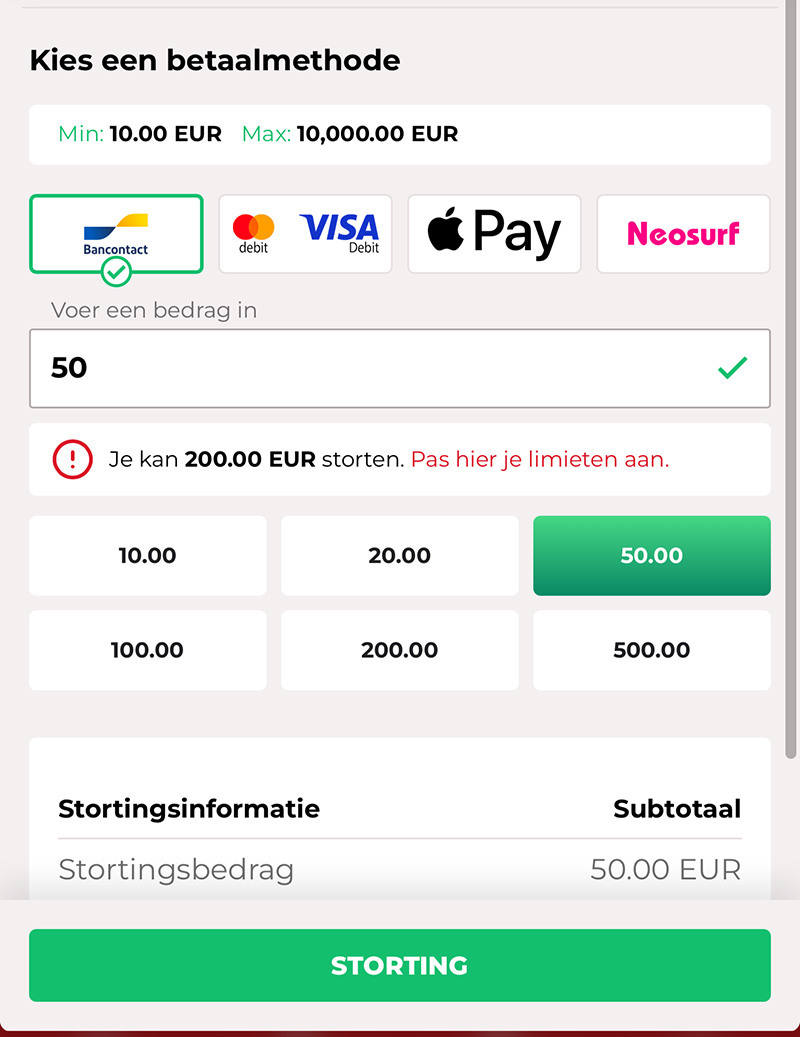The width and height of the screenshot is (800, 1037).
Task: Click the green checkmark in the amount field
Action: pyautogui.click(x=732, y=368)
